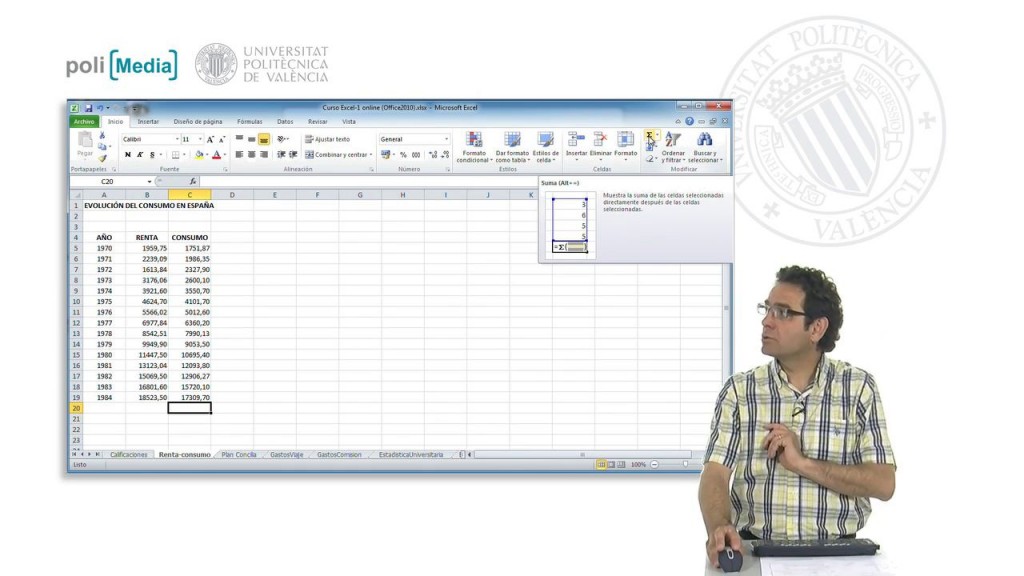Open the Calificaciones sheet tab
This screenshot has height=576, width=1024.
(129, 455)
